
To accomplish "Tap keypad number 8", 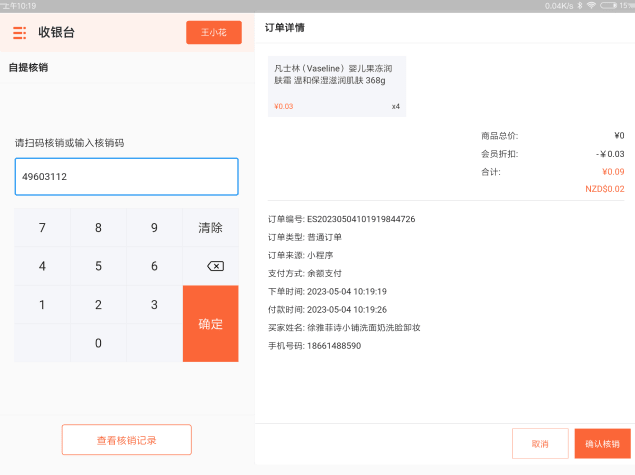I will click(98, 228).
